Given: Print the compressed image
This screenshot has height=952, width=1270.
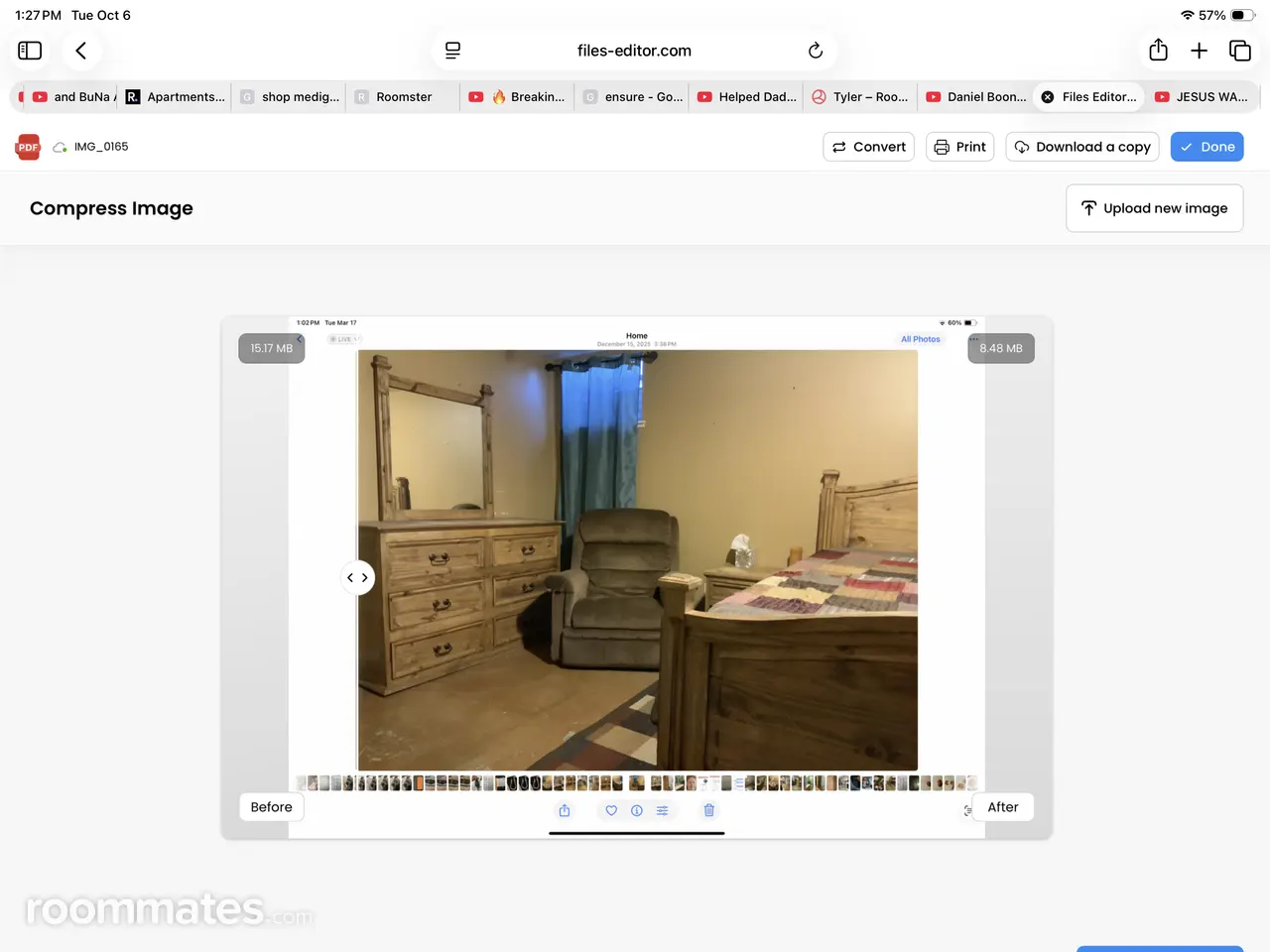Looking at the screenshot, I should (x=960, y=147).
